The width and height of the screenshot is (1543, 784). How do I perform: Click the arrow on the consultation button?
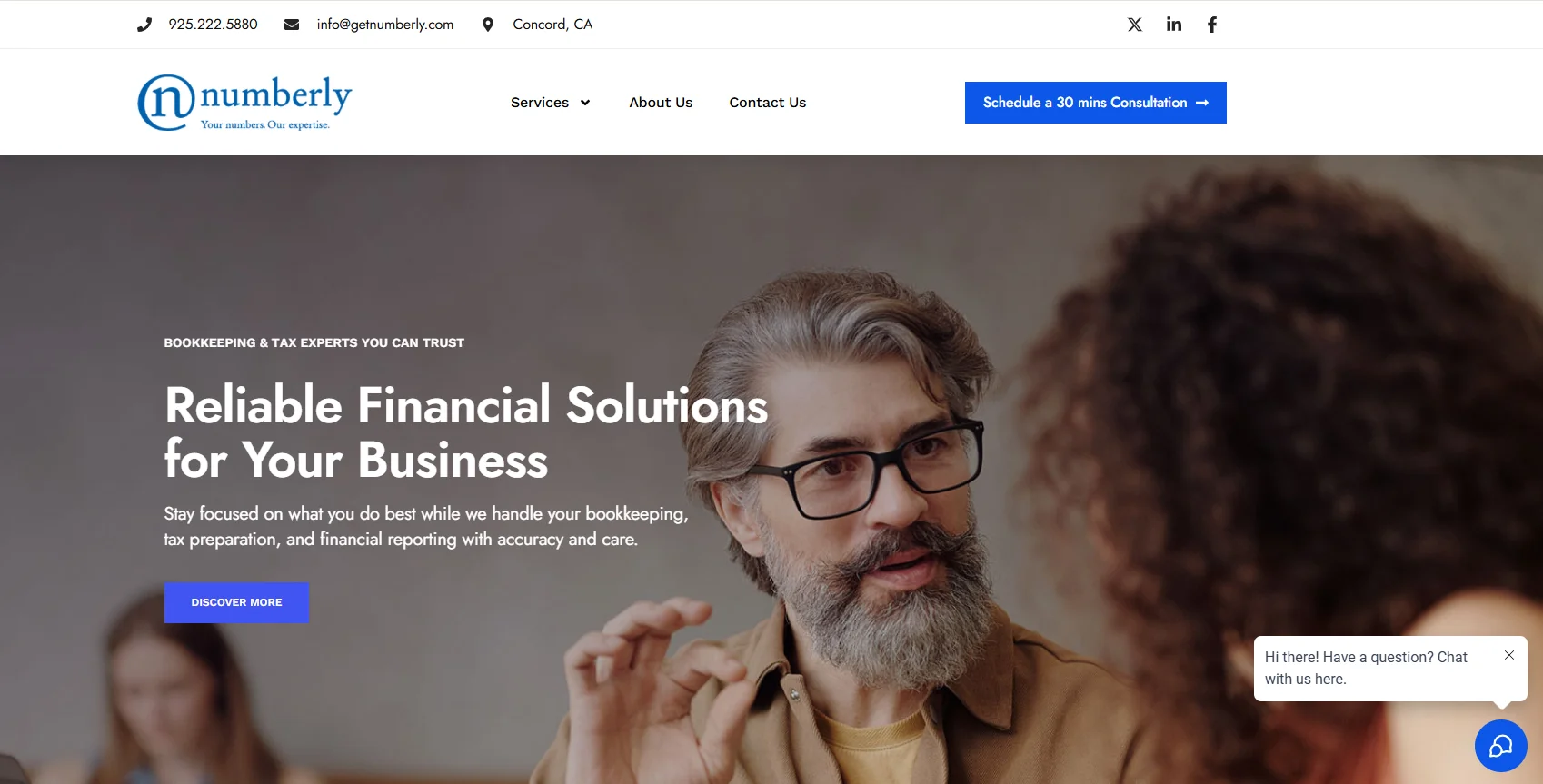coord(1202,103)
